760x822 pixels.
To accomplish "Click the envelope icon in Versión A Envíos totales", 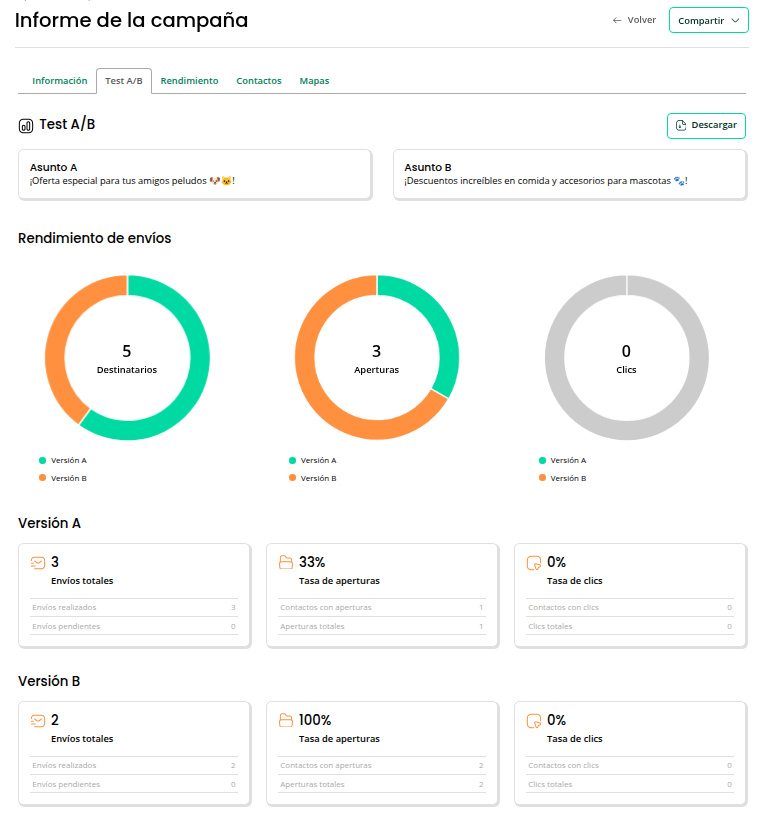I will click(x=38, y=562).
